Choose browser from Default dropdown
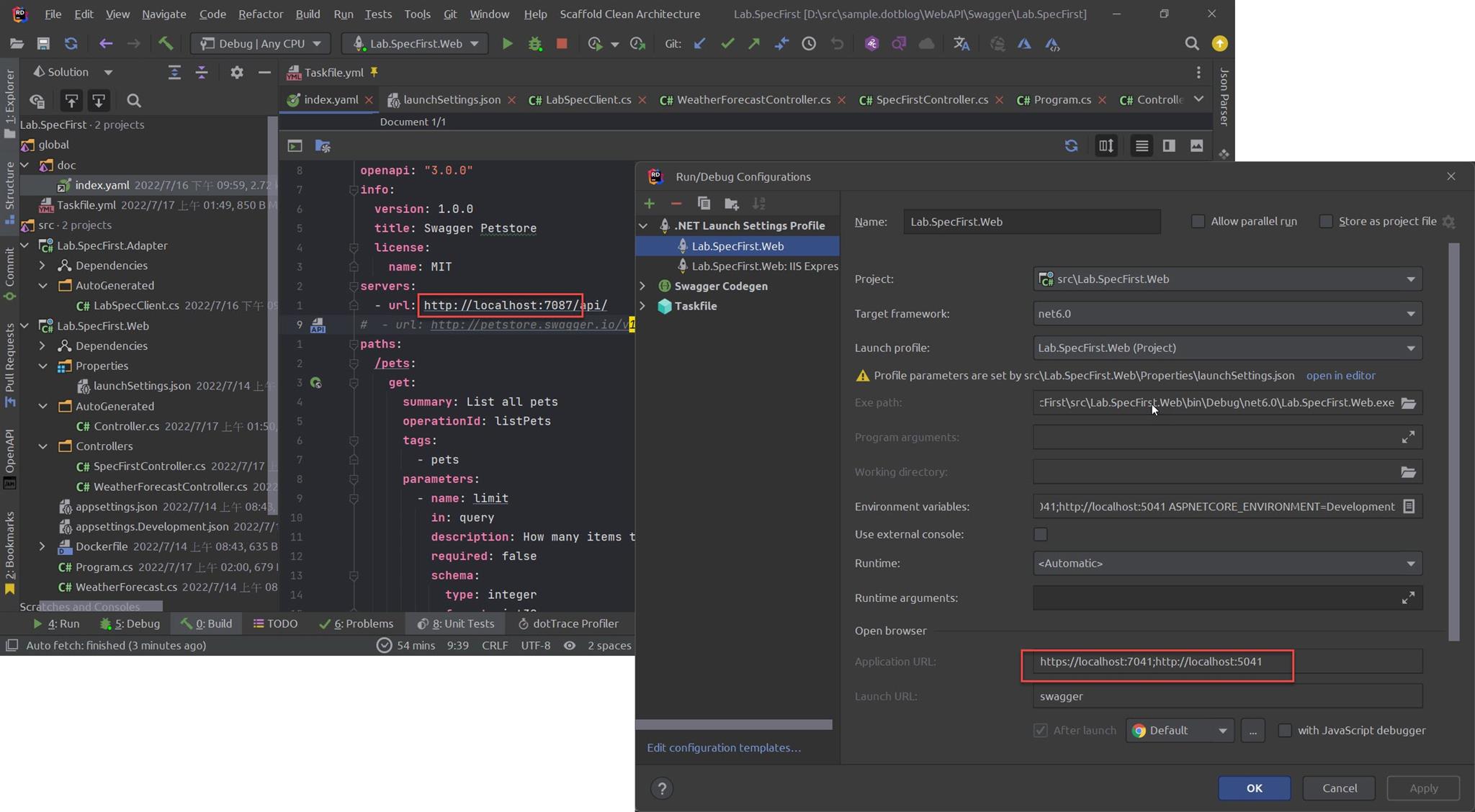The image size is (1475, 812). pyautogui.click(x=1180, y=731)
